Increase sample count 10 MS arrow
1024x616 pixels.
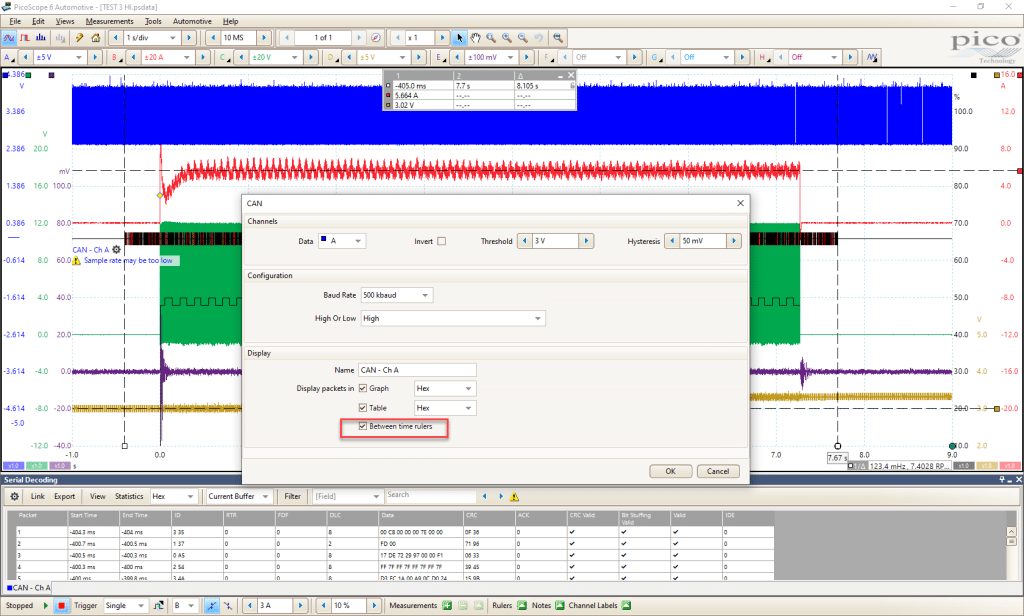264,38
